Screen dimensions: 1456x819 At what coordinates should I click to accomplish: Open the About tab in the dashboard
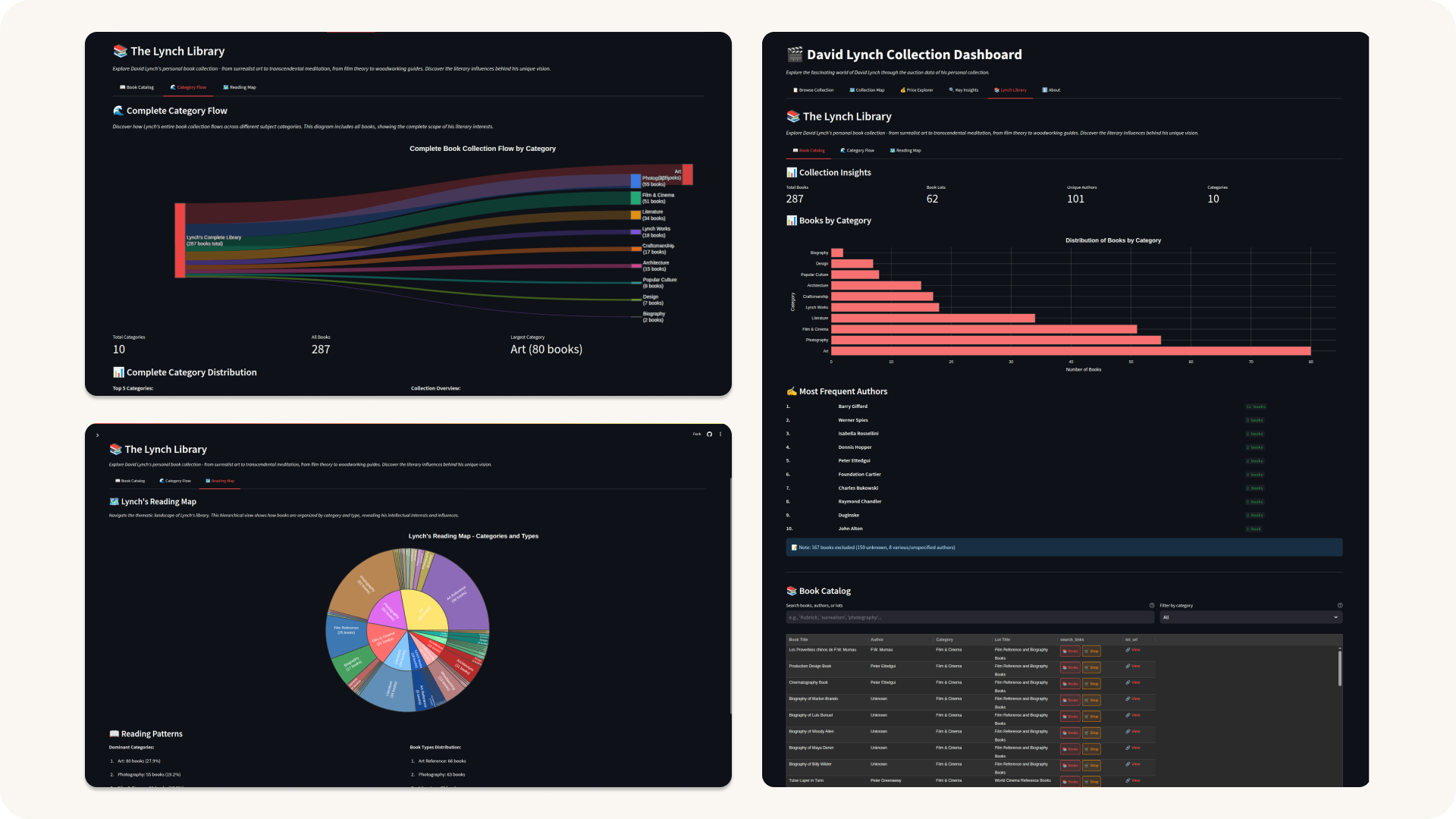(1051, 90)
